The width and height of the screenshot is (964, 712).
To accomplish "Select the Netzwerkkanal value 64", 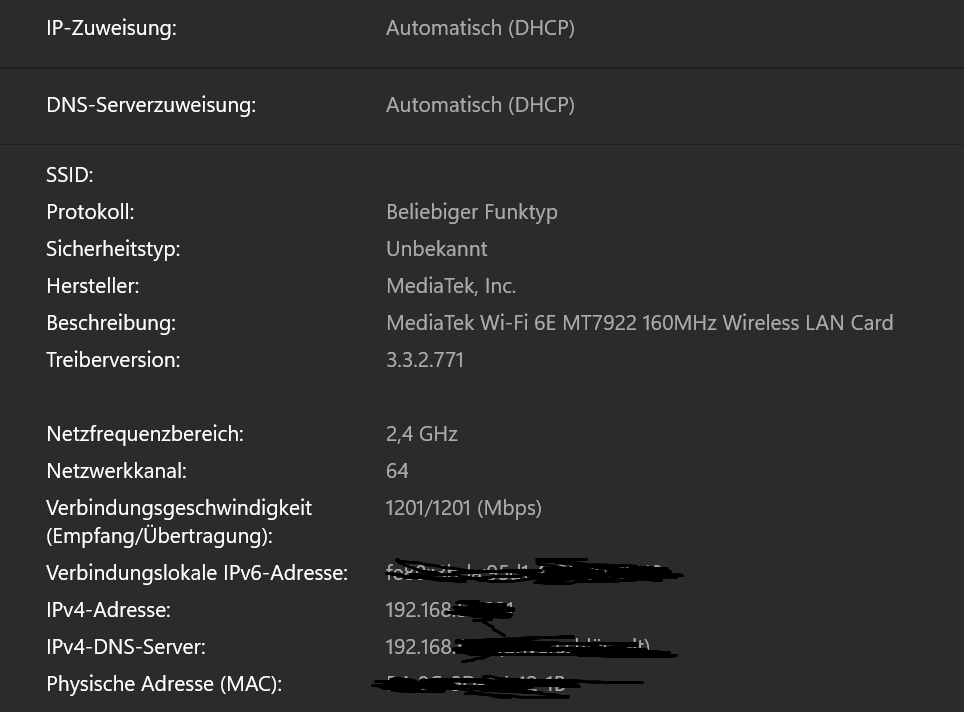I will (397, 471).
